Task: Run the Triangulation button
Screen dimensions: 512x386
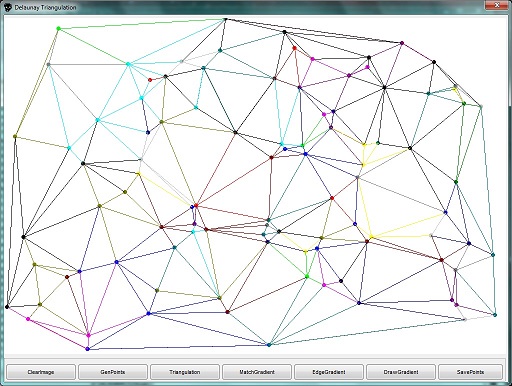Action: tap(185, 372)
